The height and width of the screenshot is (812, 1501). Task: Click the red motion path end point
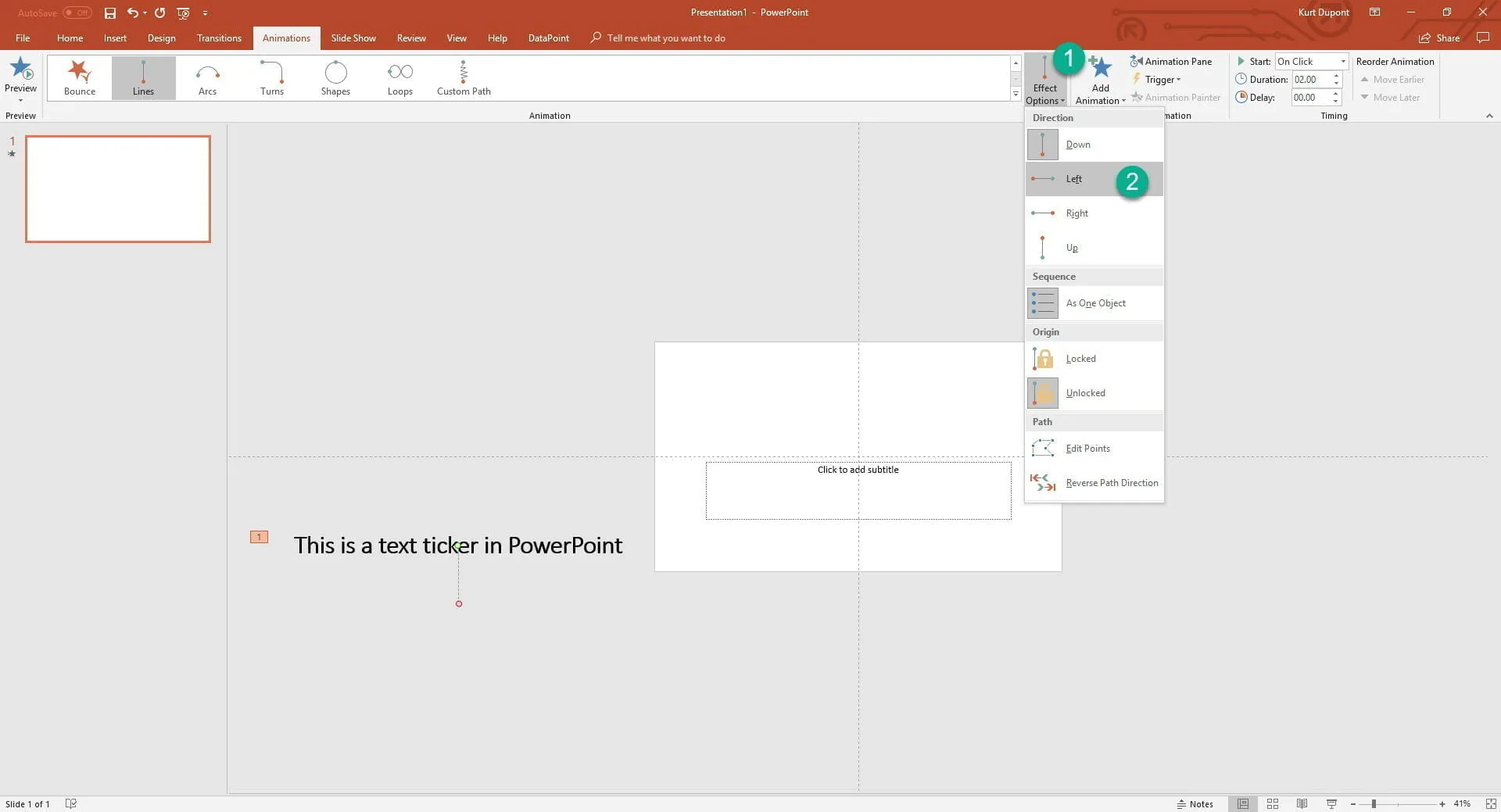pyautogui.click(x=459, y=603)
